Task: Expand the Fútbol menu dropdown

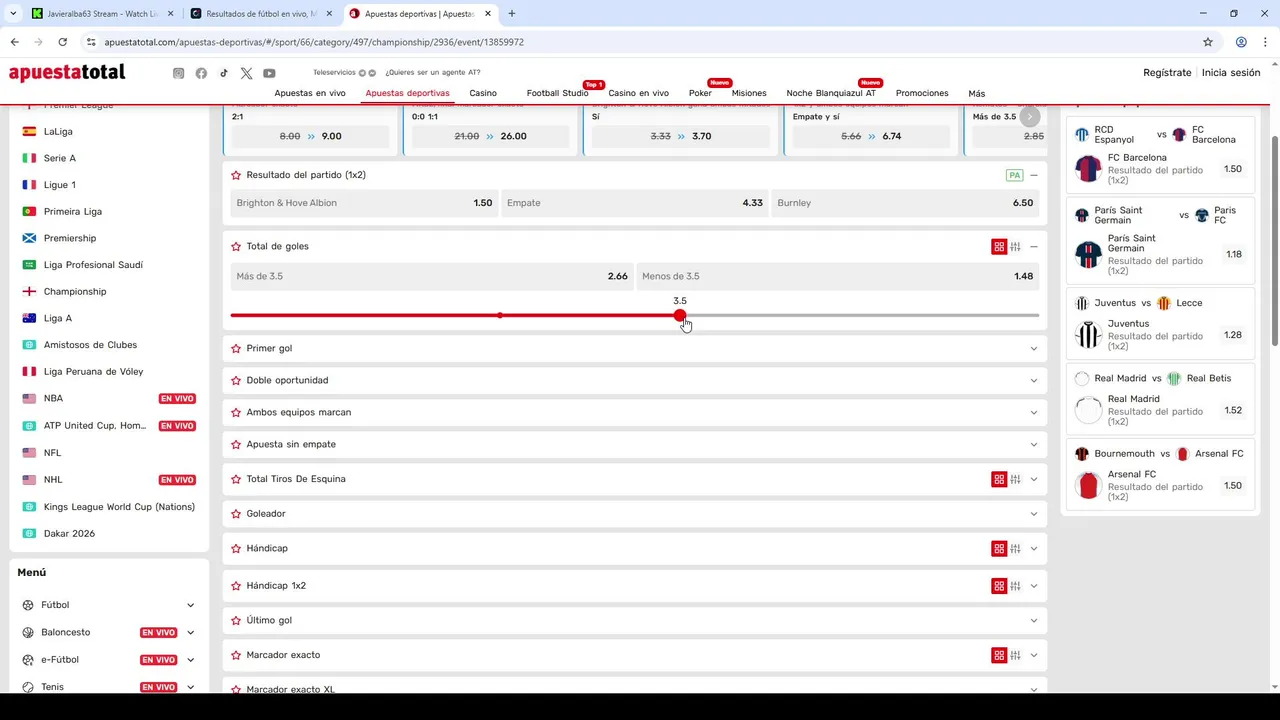Action: click(190, 605)
